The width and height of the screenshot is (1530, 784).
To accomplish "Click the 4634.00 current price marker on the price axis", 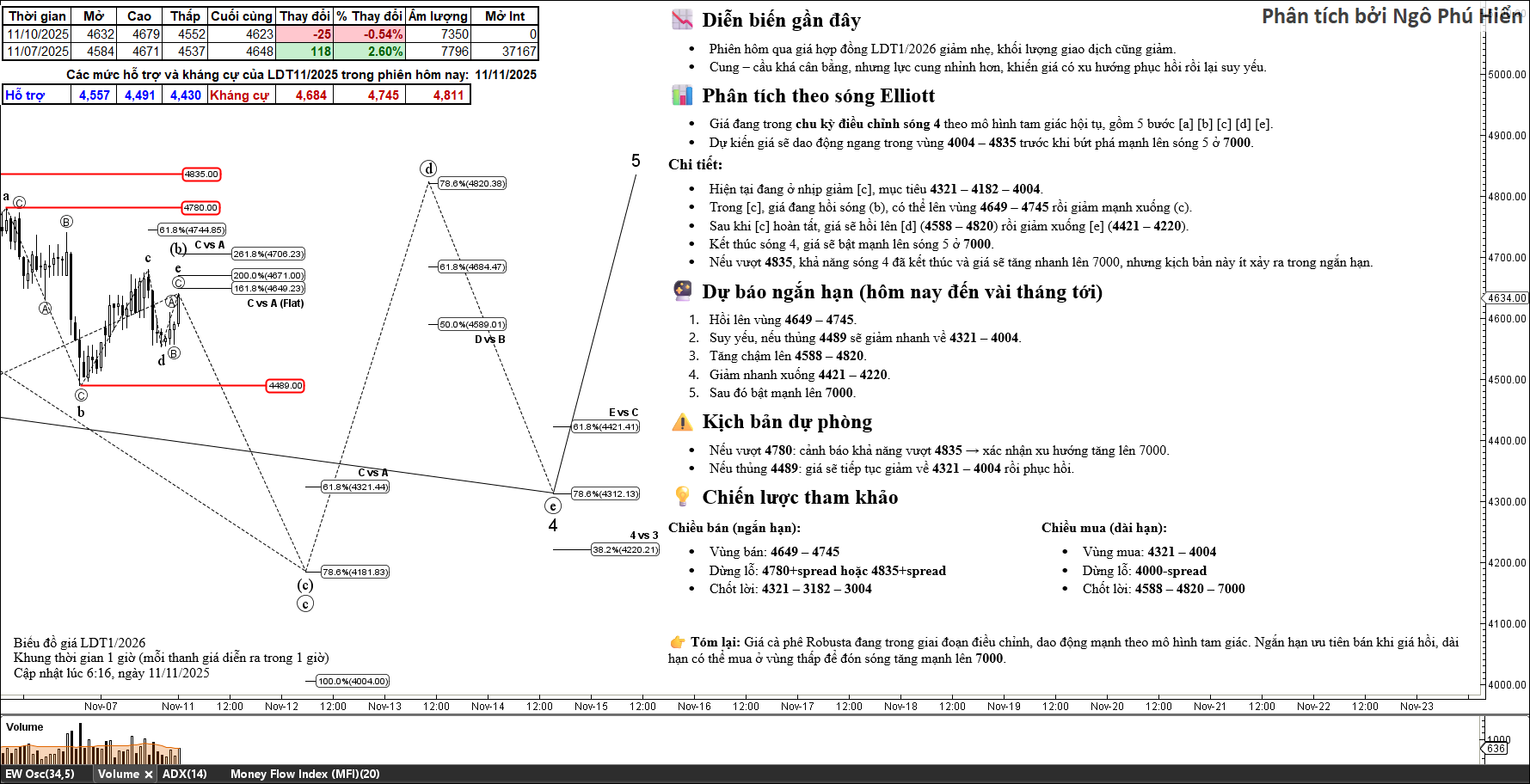I will (1507, 298).
